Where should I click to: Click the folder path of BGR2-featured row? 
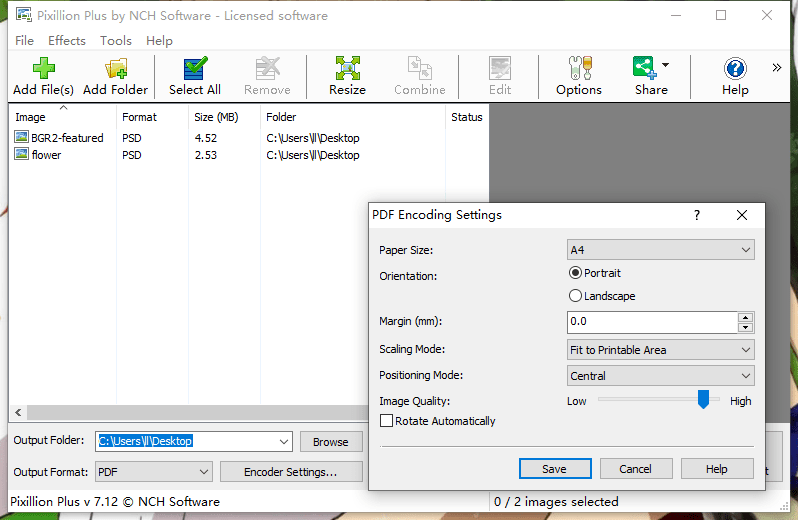(312, 138)
